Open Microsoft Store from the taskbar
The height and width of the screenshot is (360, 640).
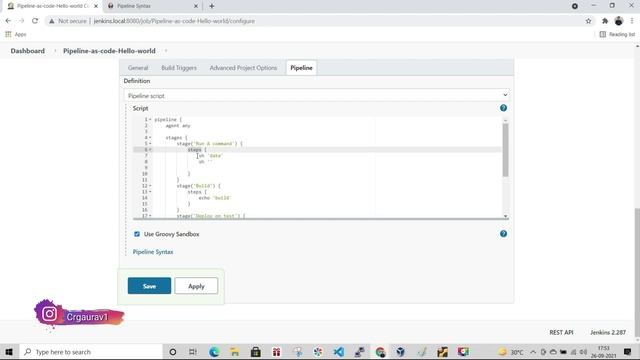tap(256, 352)
